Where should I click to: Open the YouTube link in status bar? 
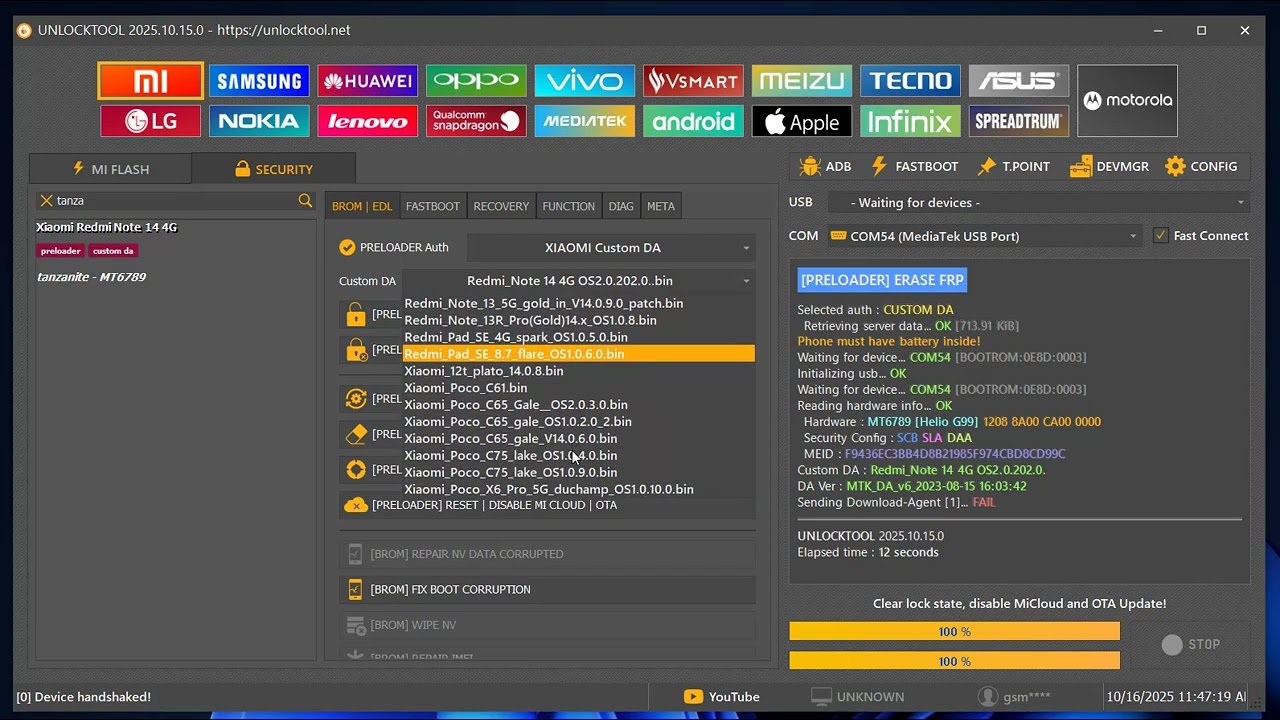tap(722, 697)
